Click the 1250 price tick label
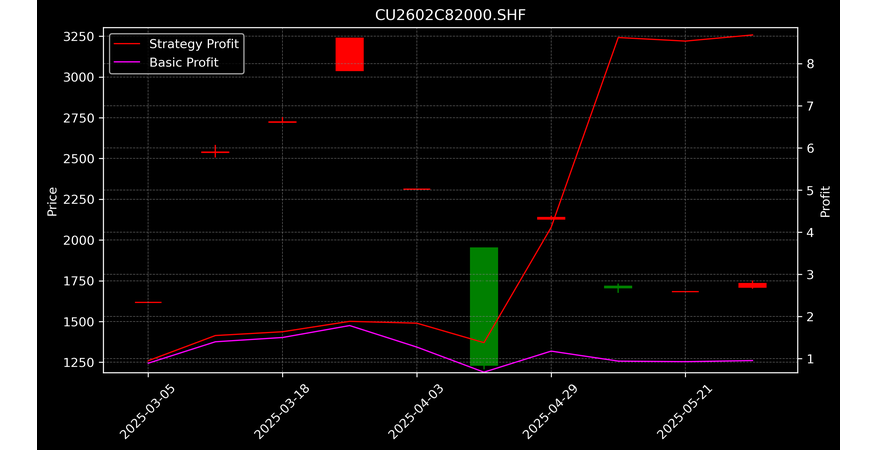878x450 pixels. [x=79, y=363]
